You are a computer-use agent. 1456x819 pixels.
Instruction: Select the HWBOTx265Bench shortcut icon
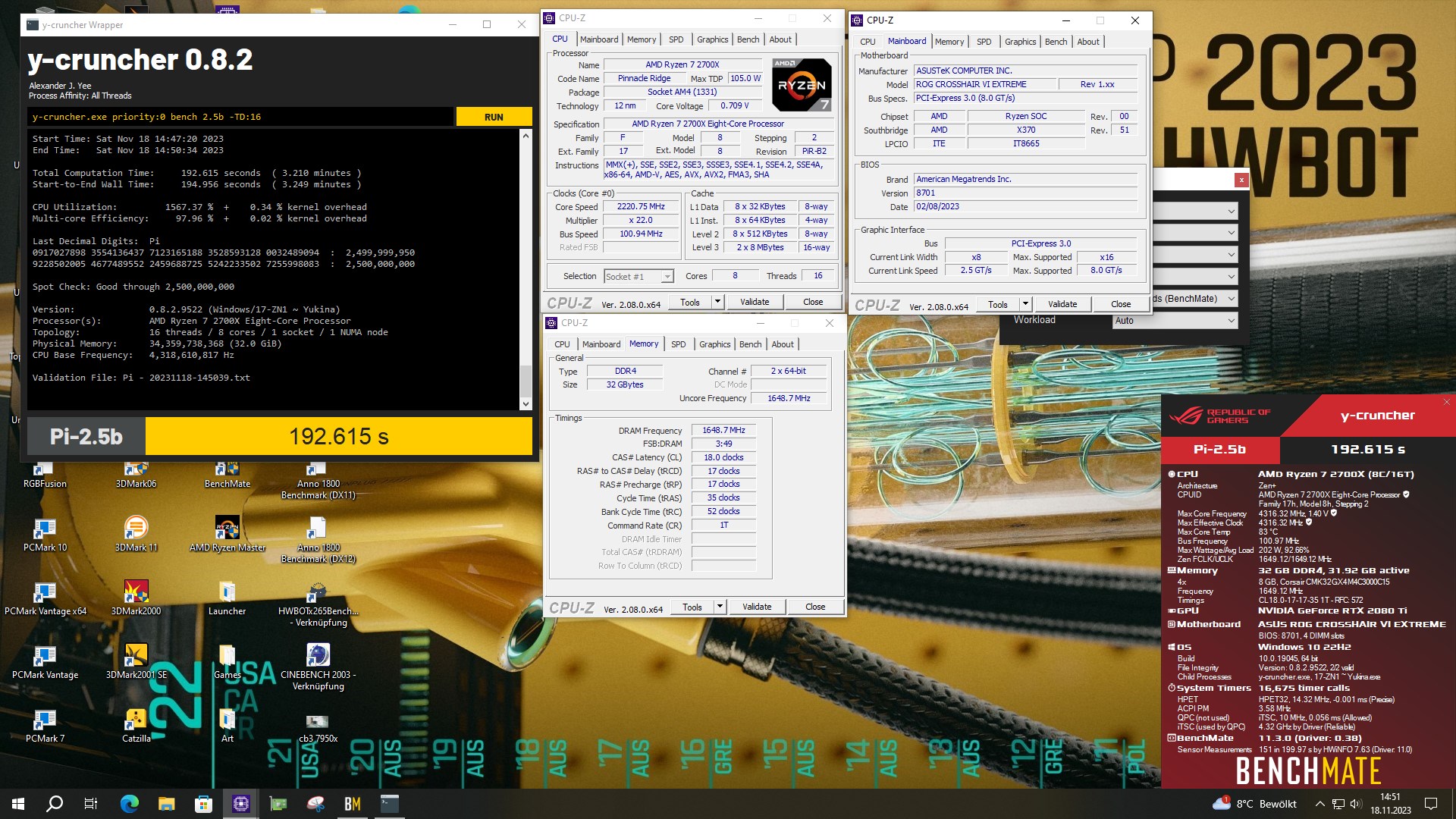(318, 604)
